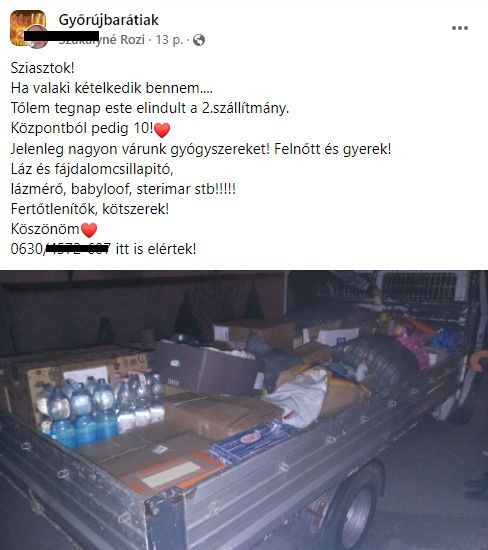Open the loaded truck photo
The width and height of the screenshot is (488, 550).
244,410
